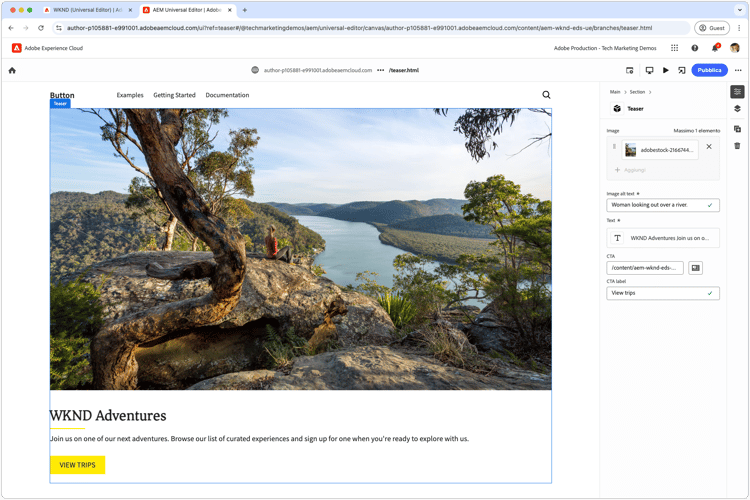
Task: Click the Getting Started nav link
Action: [174, 95]
